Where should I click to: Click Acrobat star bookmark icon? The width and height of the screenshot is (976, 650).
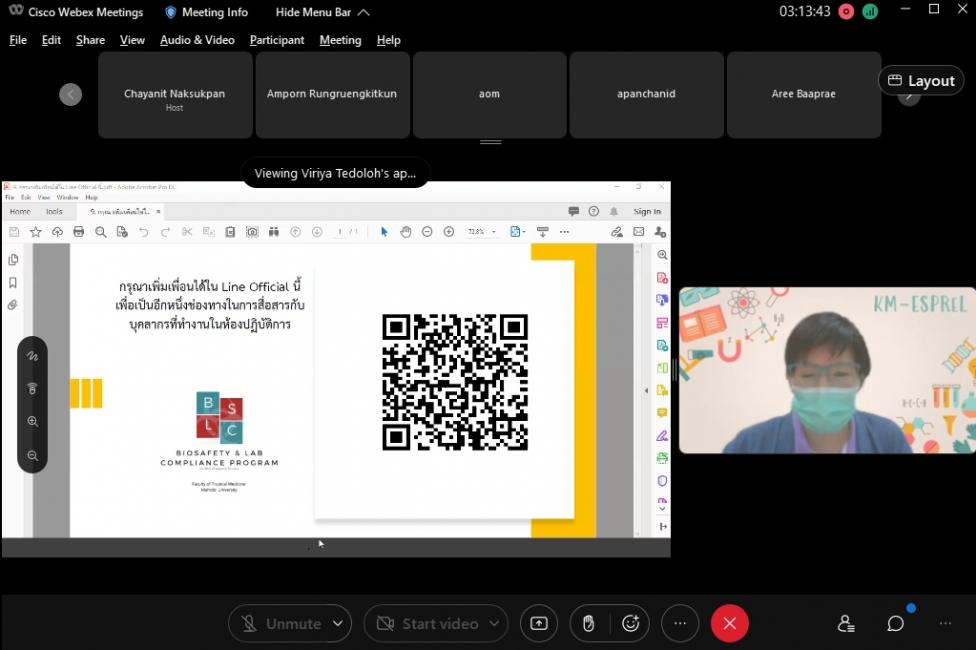[35, 232]
